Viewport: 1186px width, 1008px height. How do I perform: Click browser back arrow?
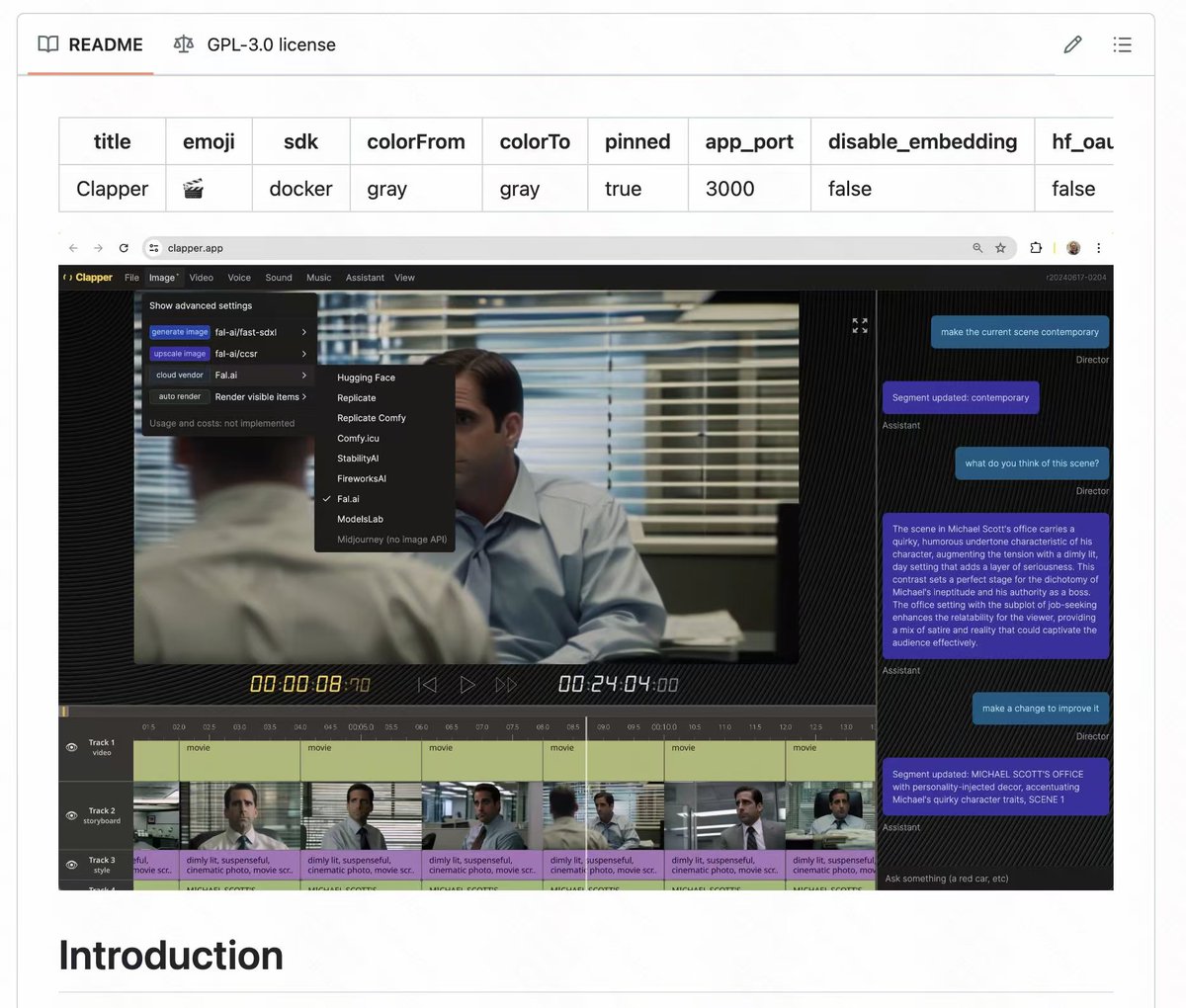pyautogui.click(x=73, y=248)
